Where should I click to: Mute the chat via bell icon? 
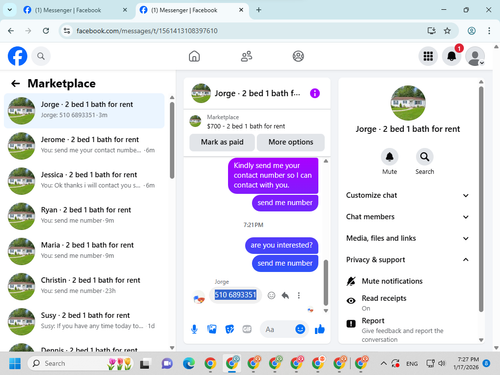(x=389, y=157)
